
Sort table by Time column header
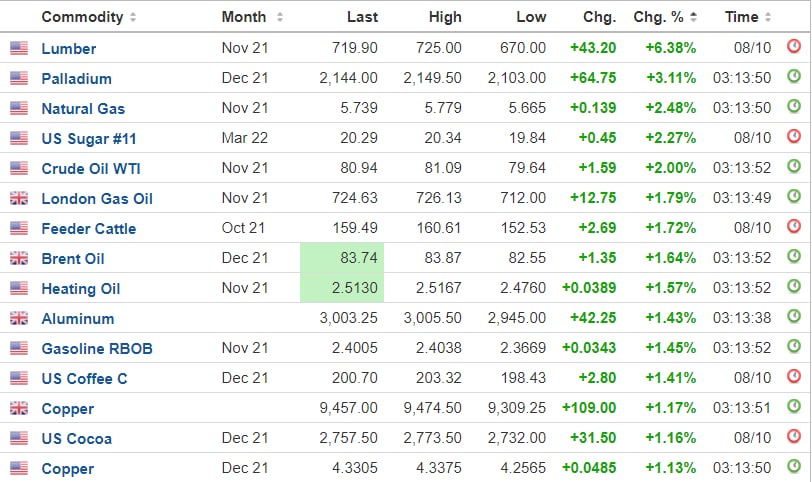tap(748, 17)
